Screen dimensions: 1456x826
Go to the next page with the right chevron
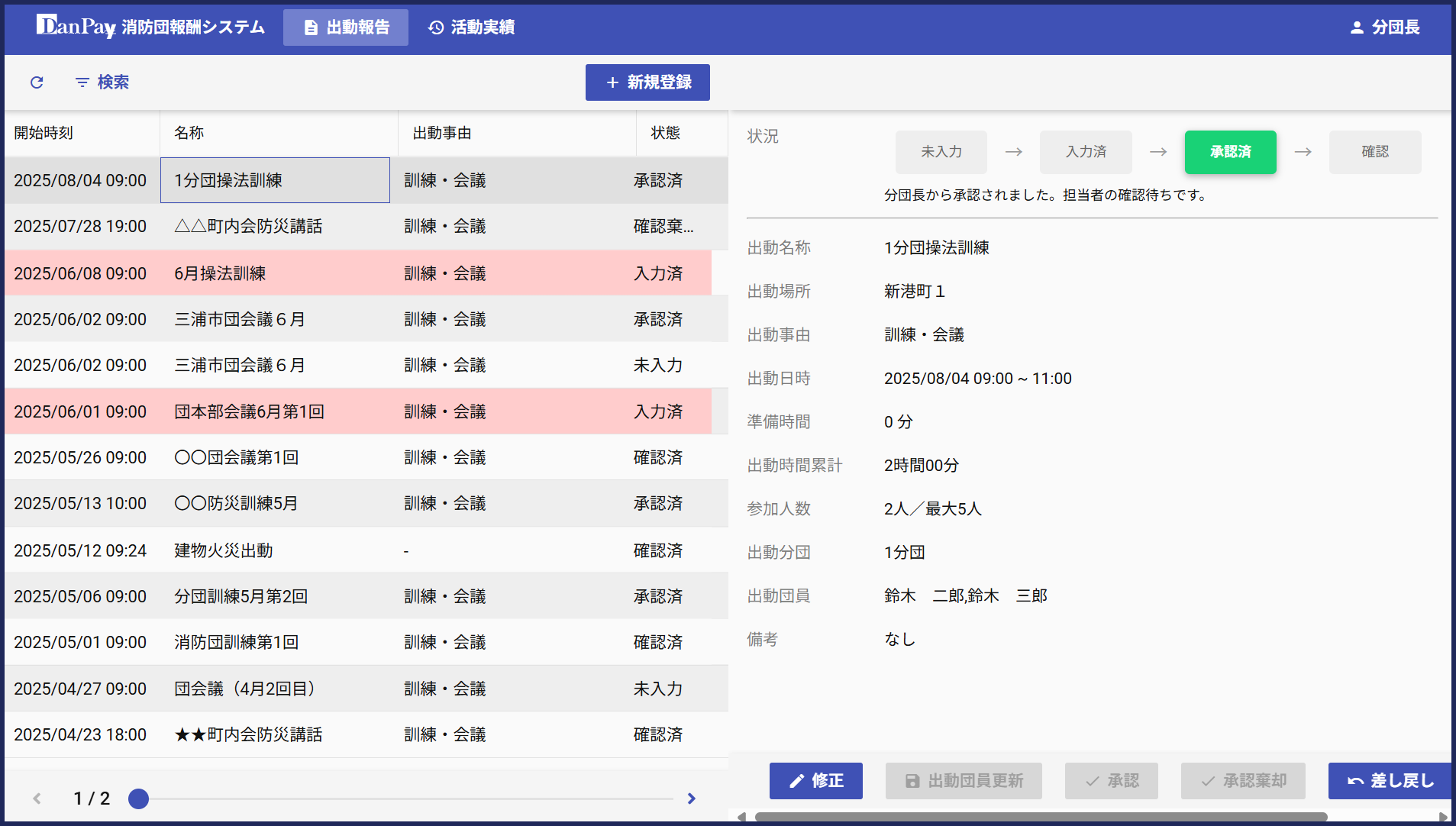tap(691, 799)
